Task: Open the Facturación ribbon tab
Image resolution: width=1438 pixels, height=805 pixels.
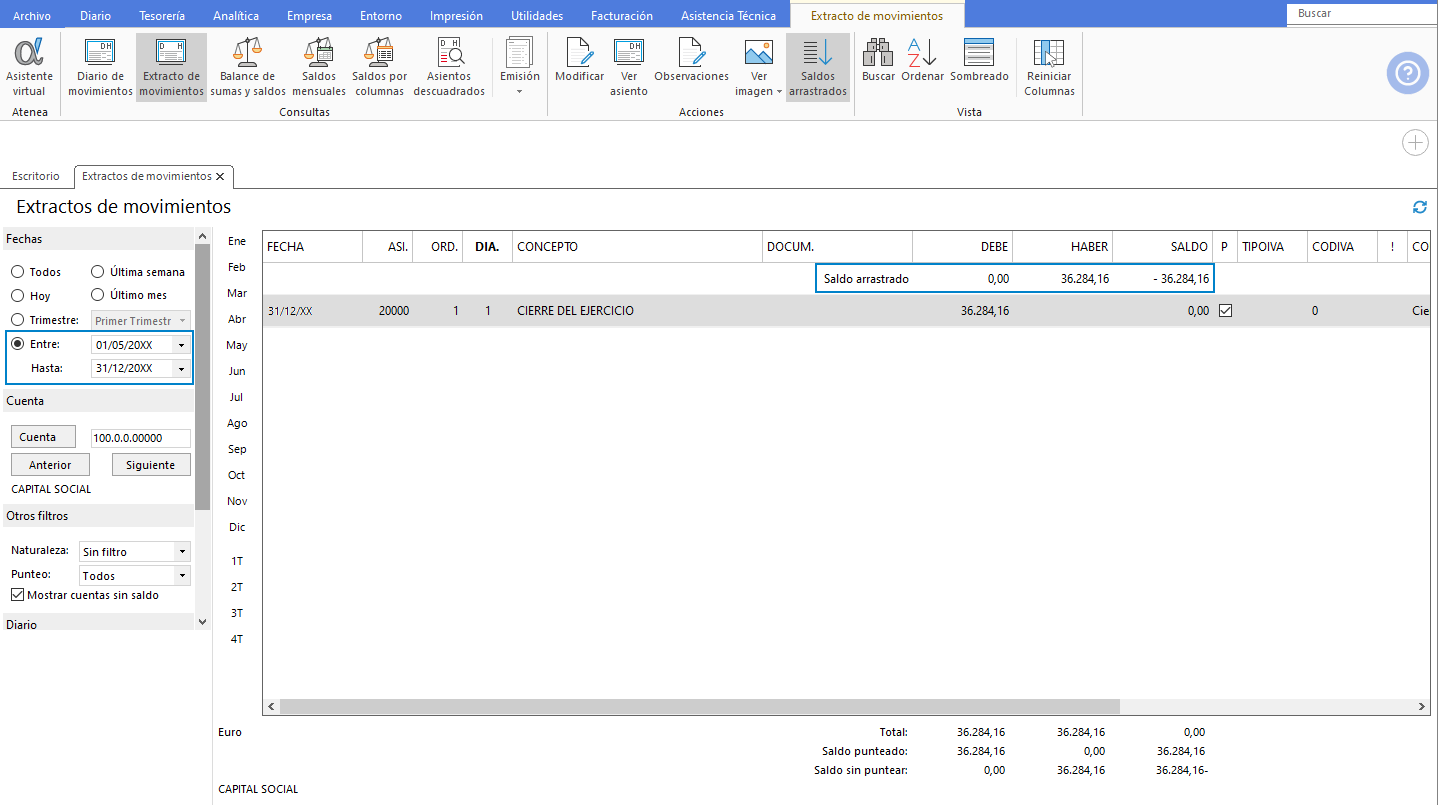Action: pyautogui.click(x=622, y=16)
